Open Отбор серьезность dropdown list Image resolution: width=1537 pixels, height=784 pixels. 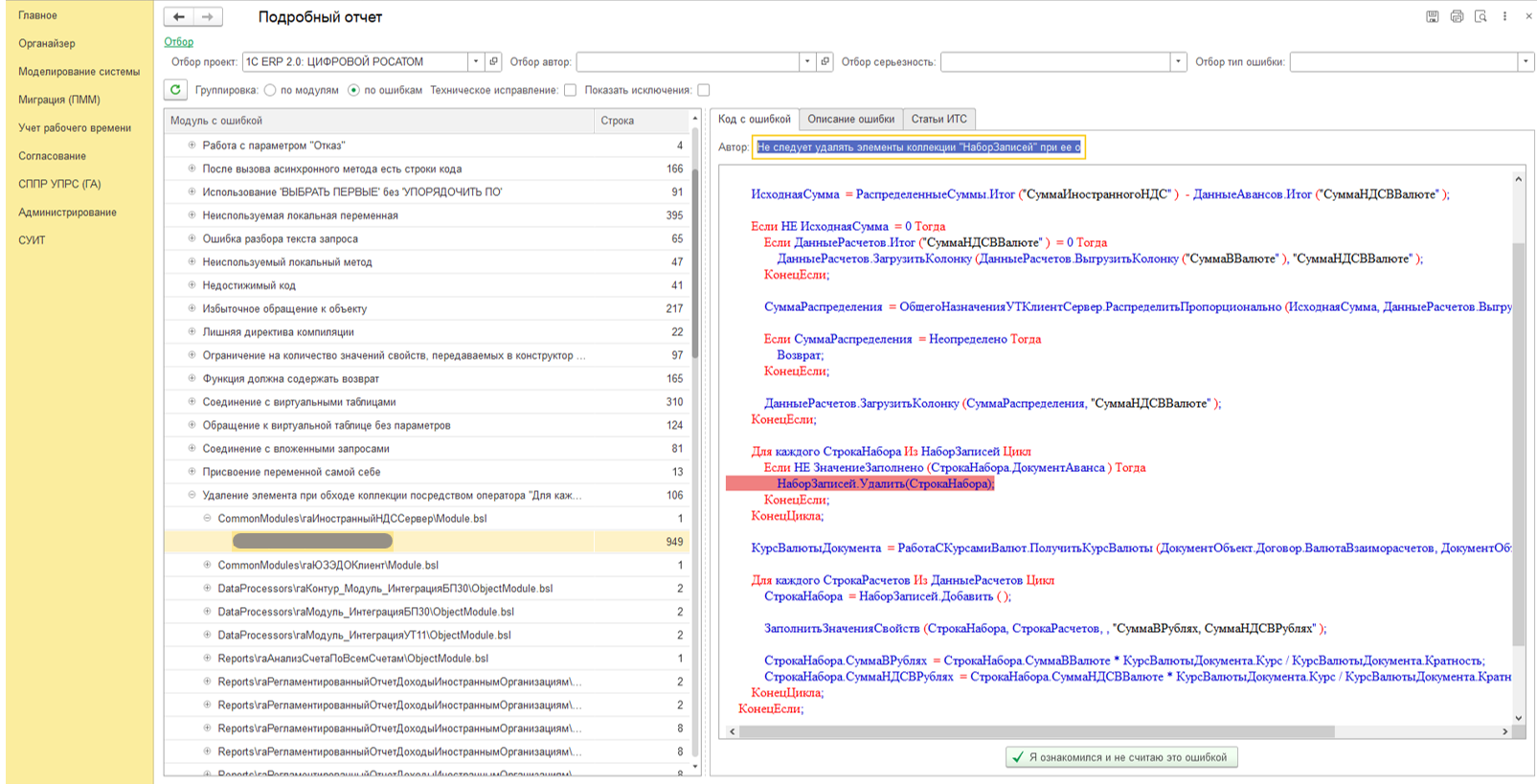click(1178, 61)
